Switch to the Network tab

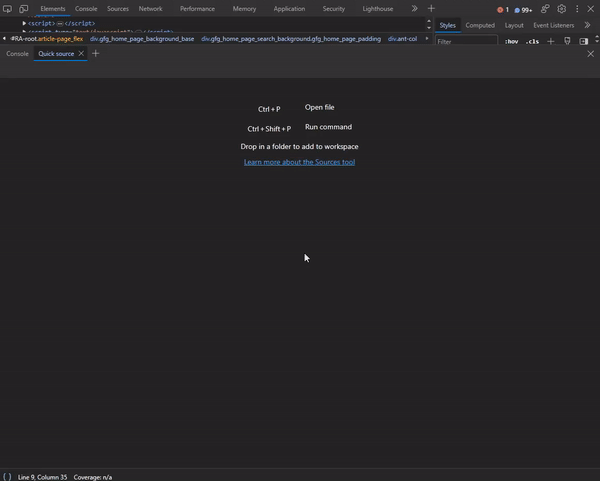tap(150, 8)
